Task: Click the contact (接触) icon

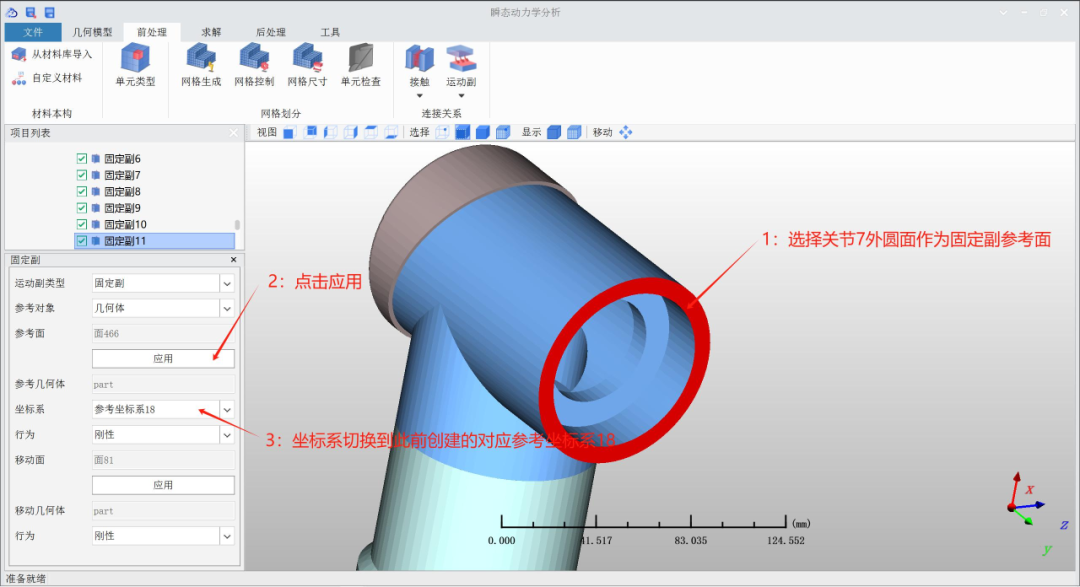Action: [419, 59]
